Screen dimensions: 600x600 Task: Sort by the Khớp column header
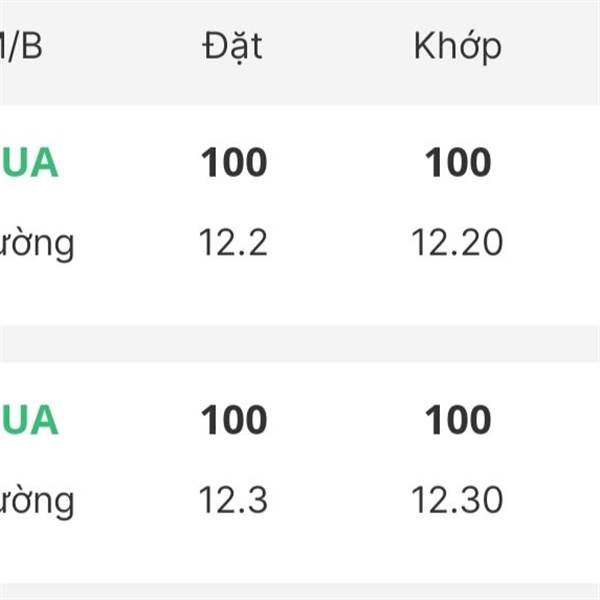(x=457, y=46)
